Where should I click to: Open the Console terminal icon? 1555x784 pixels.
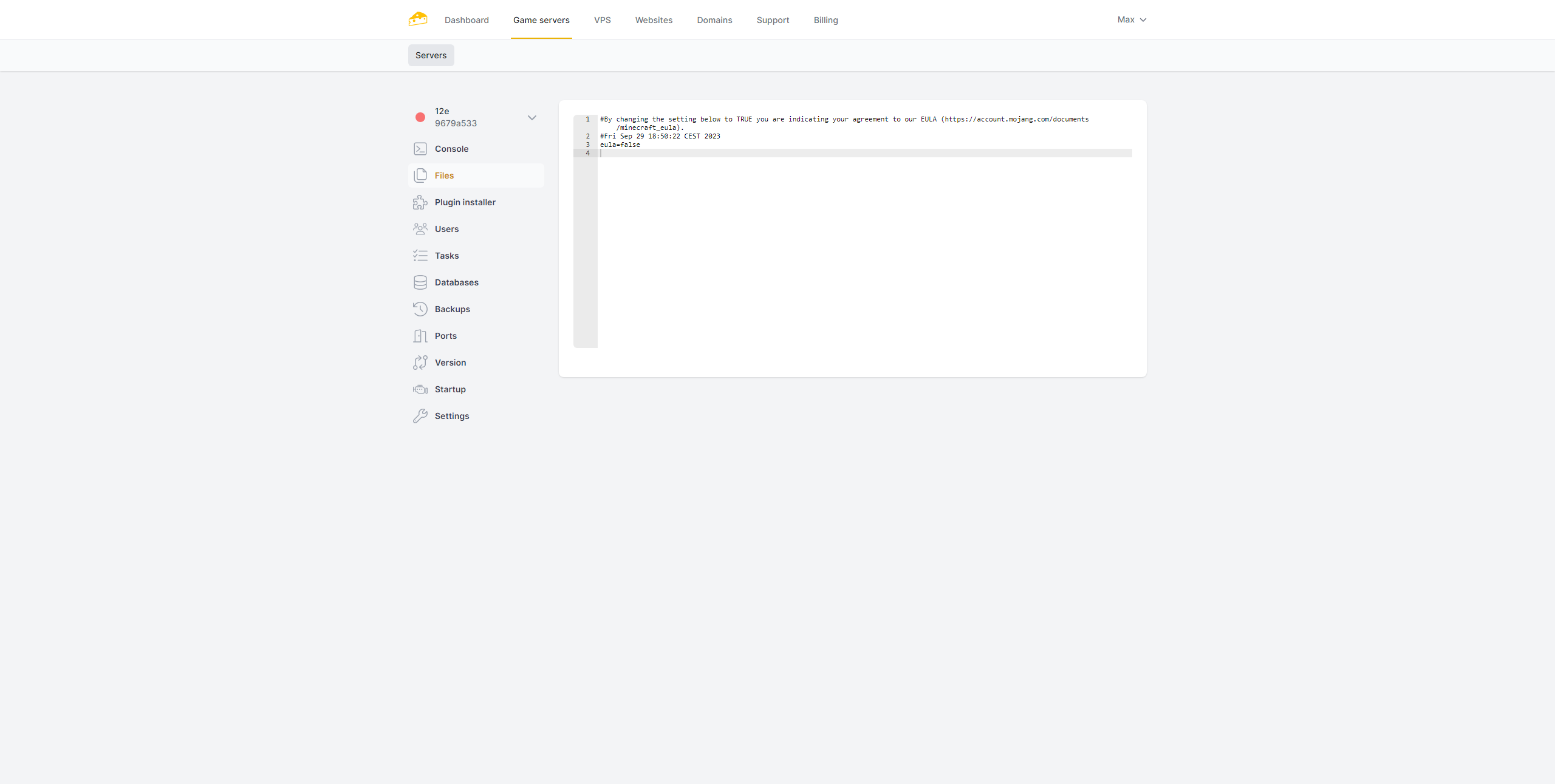pos(420,149)
